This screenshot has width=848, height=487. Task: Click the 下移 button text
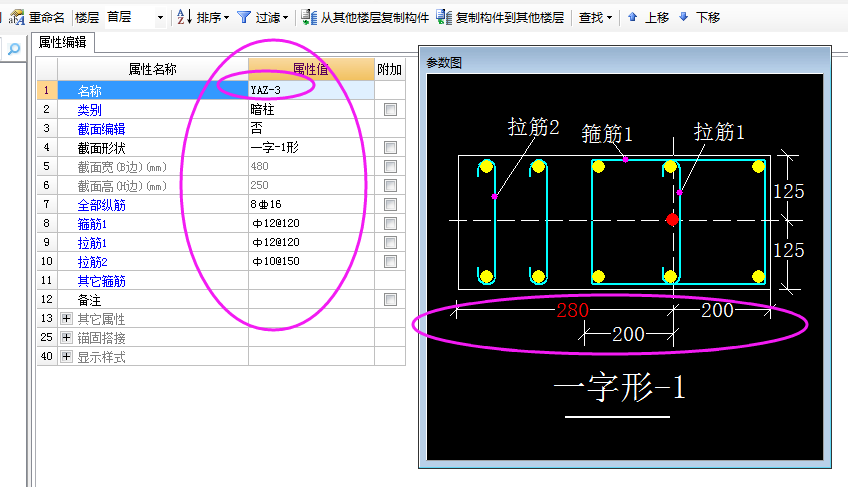(708, 18)
